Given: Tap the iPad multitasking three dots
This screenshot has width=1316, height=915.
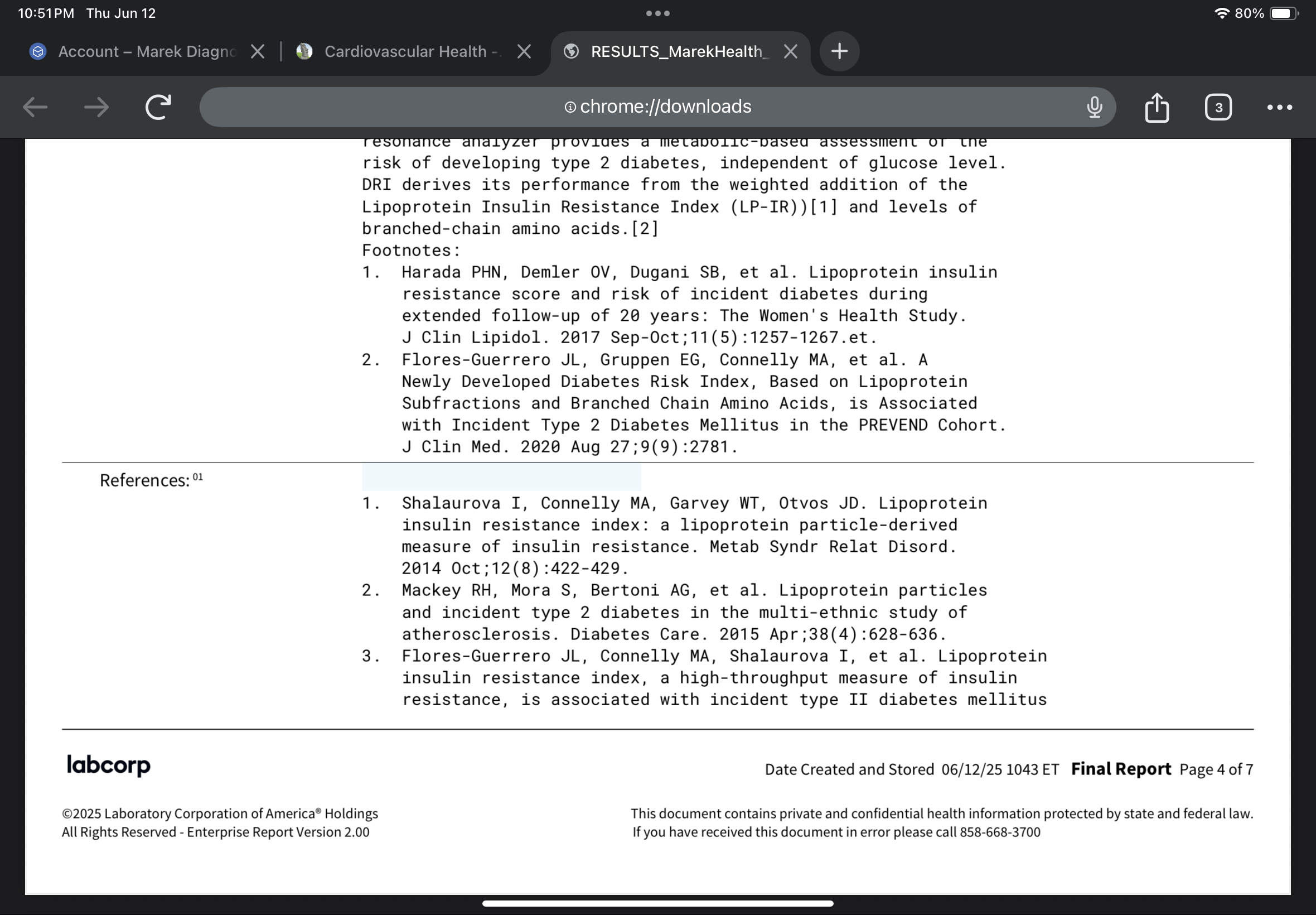Looking at the screenshot, I should click(657, 13).
